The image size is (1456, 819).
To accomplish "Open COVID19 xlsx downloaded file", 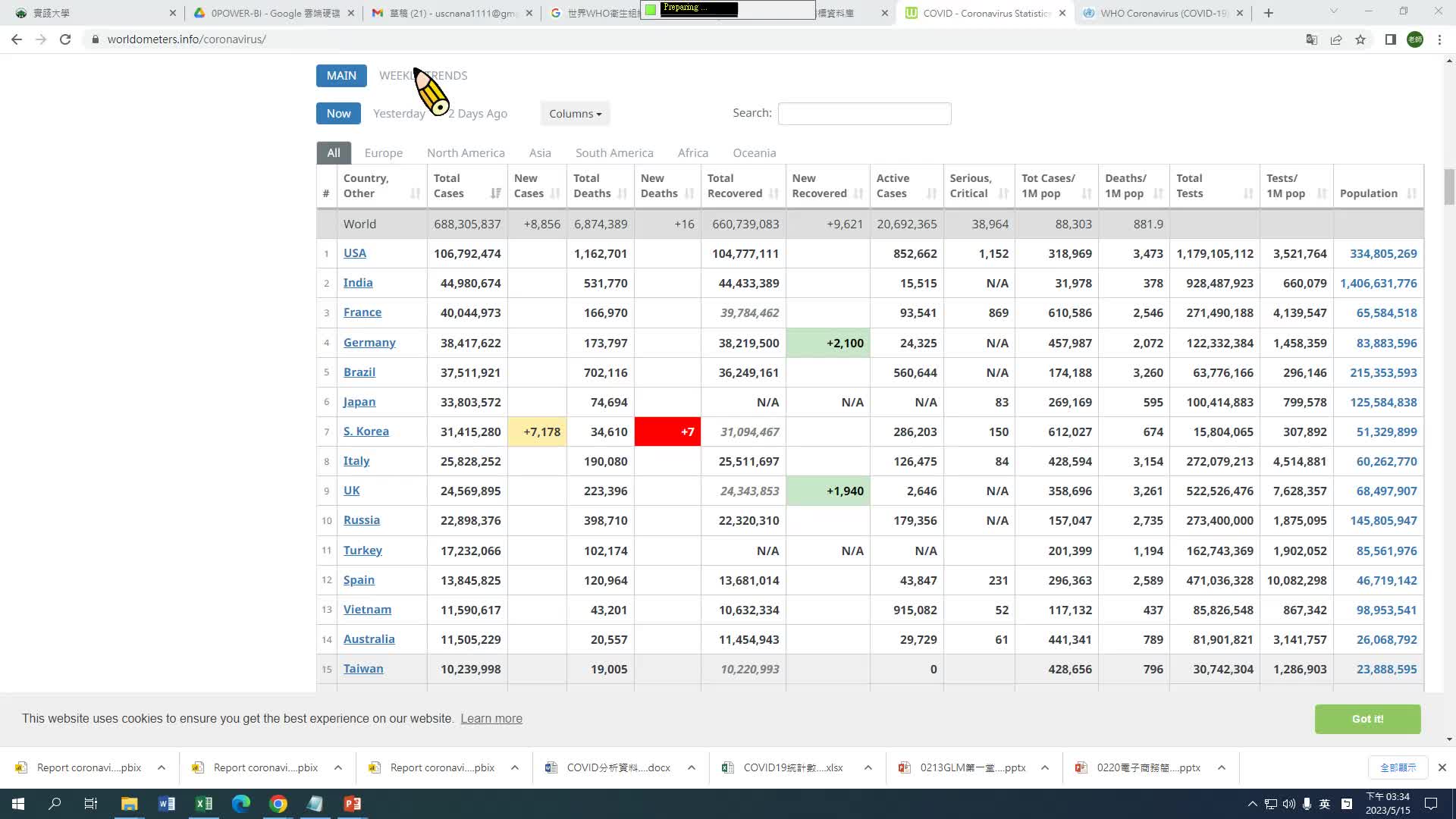I will 793,767.
